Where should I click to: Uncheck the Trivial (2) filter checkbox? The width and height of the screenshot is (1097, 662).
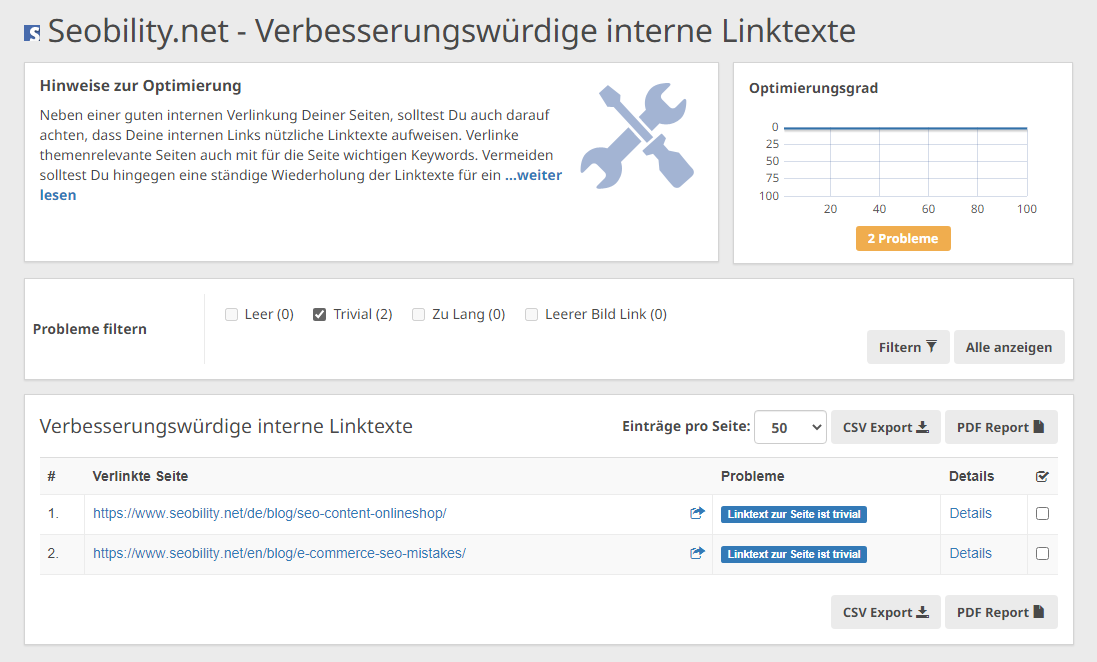[320, 315]
